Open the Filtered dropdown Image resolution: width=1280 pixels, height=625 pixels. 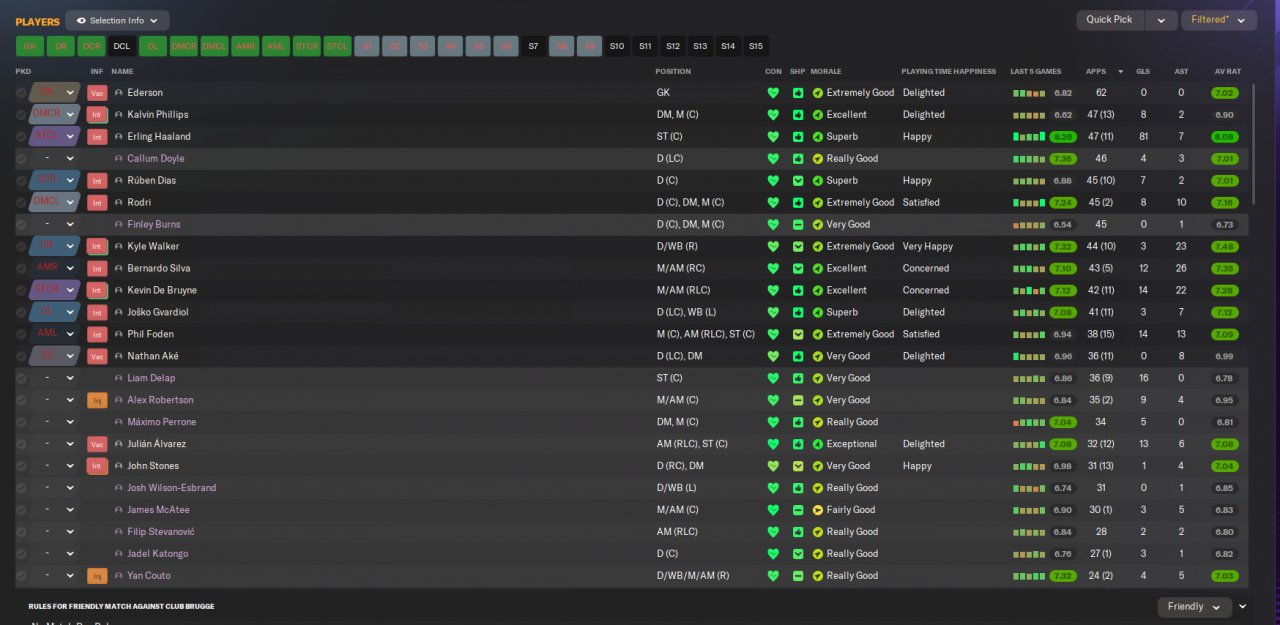(x=1218, y=20)
